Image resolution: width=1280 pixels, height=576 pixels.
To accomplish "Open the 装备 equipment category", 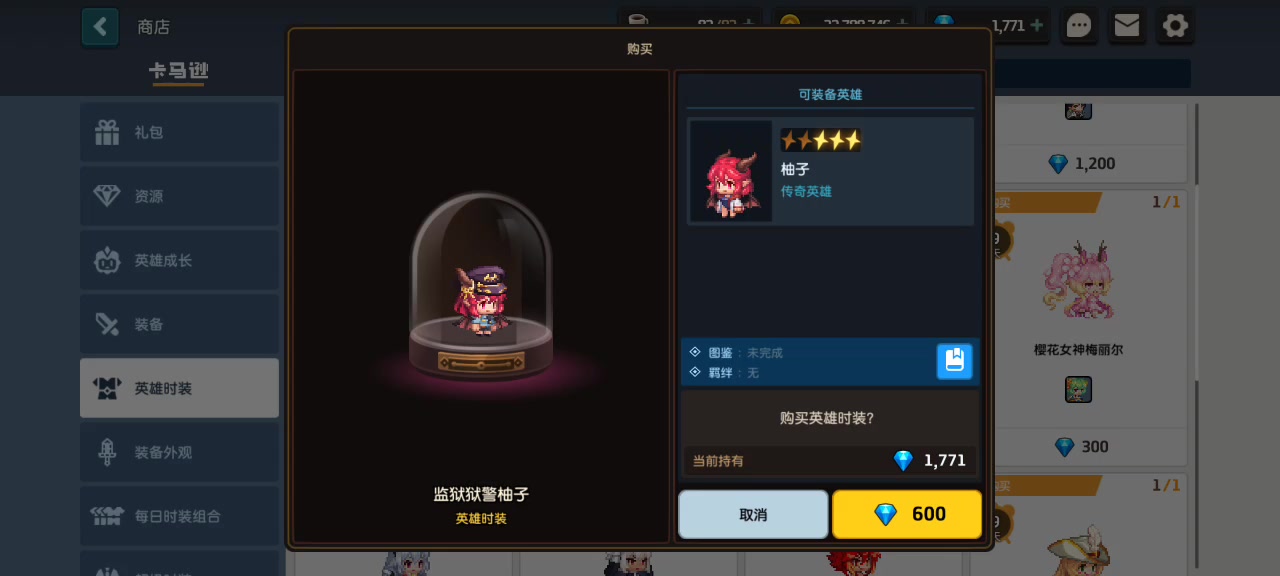I will pos(180,324).
